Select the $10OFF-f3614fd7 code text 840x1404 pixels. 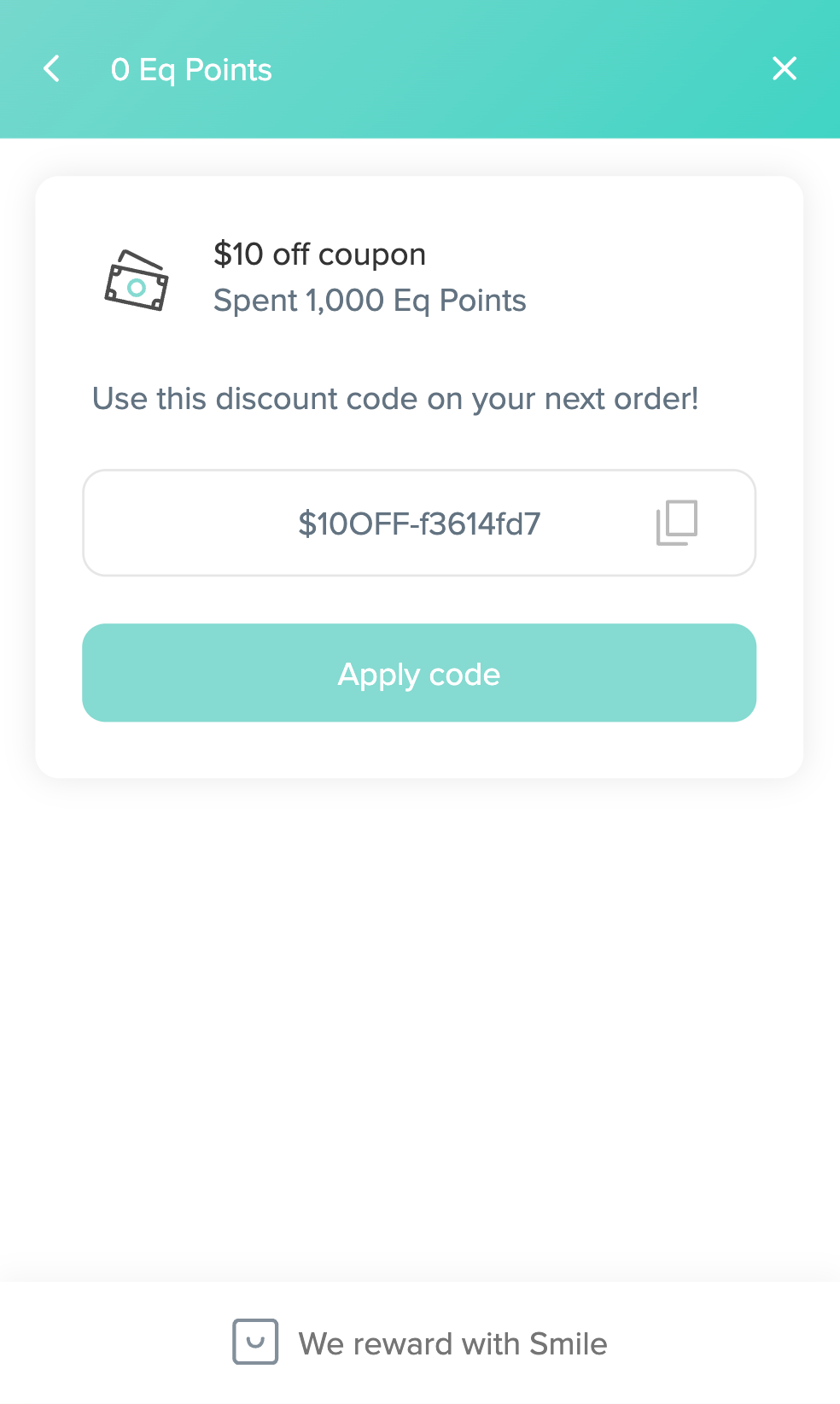[419, 524]
